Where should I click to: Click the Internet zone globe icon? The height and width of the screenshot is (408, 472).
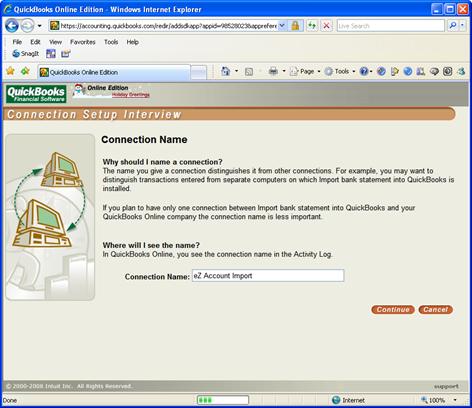click(x=336, y=400)
